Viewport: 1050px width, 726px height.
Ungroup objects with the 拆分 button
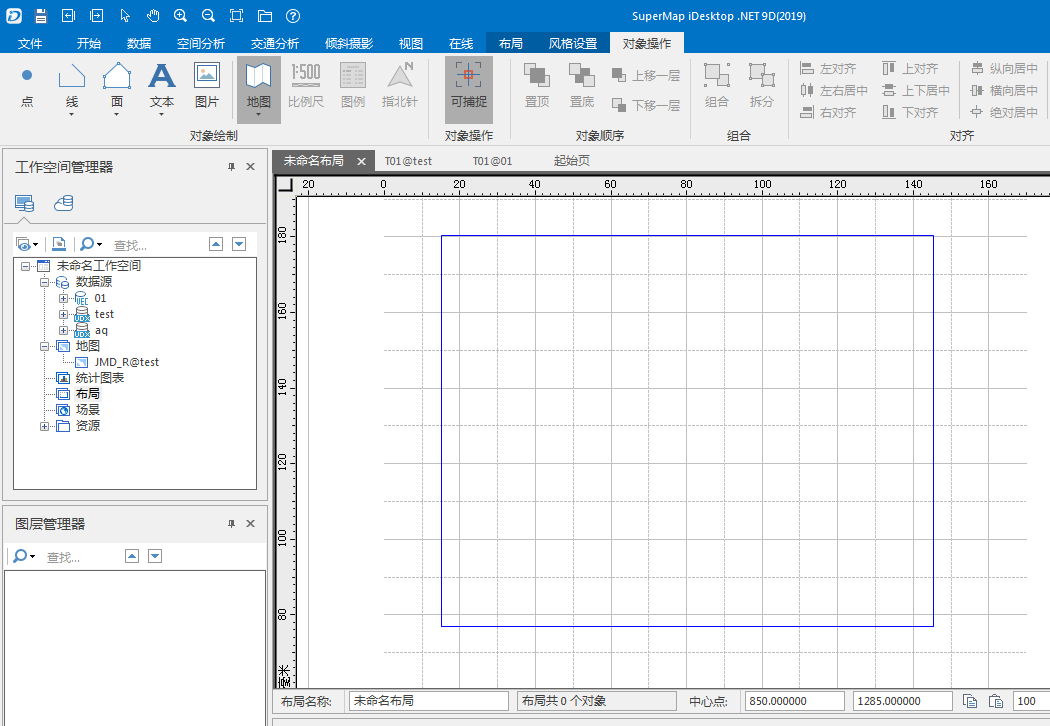tap(761, 87)
